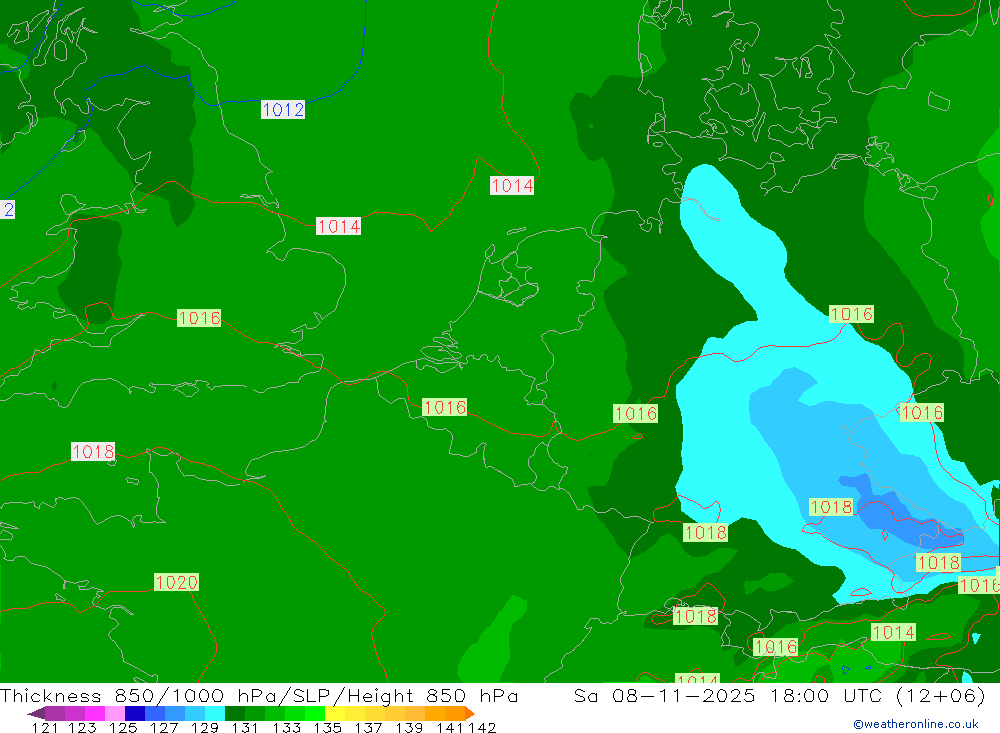Image resolution: width=1000 pixels, height=733 pixels.
Task: Click the legend value 137
Action: tap(368, 727)
